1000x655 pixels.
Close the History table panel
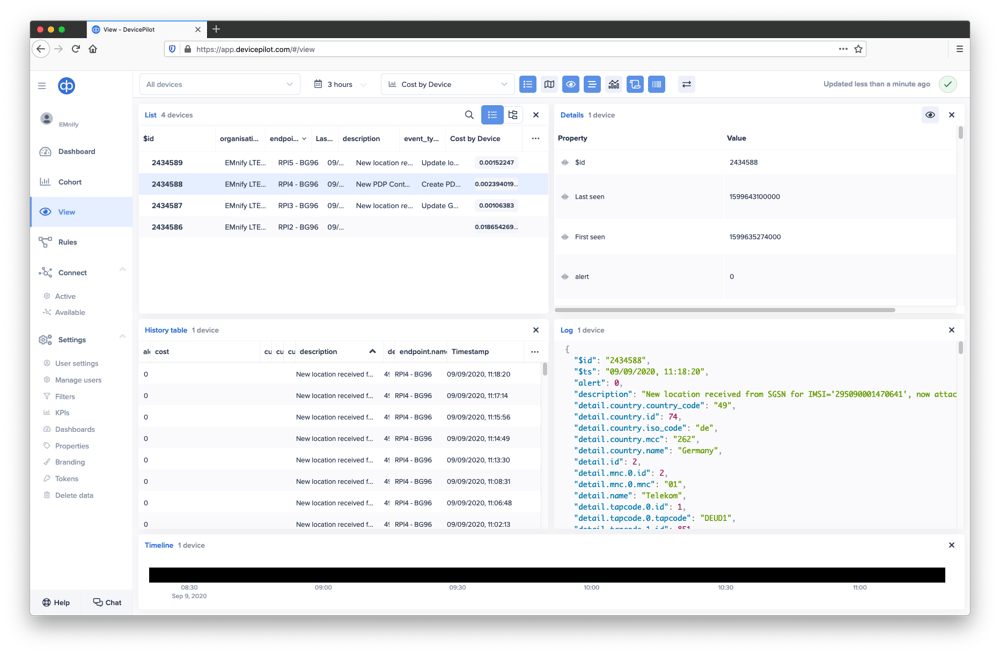536,330
